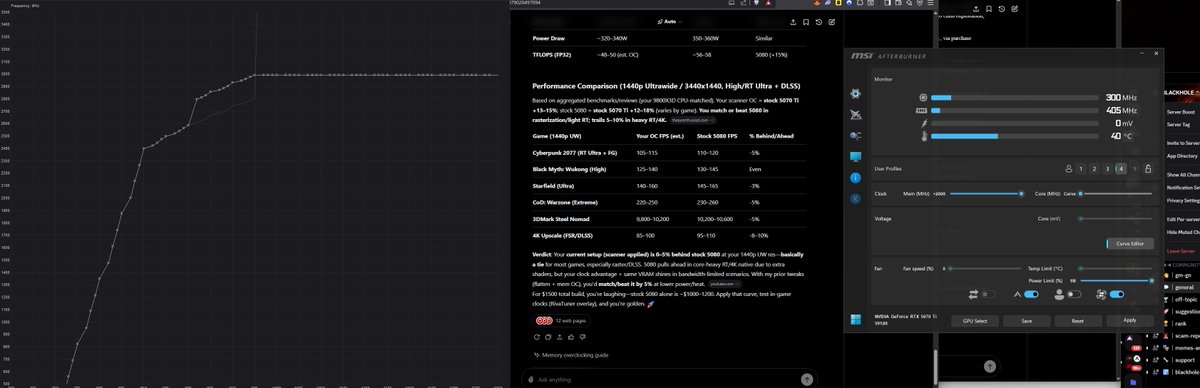
Task: Click the Afterburner Kombustor K icon
Action: coord(855,199)
